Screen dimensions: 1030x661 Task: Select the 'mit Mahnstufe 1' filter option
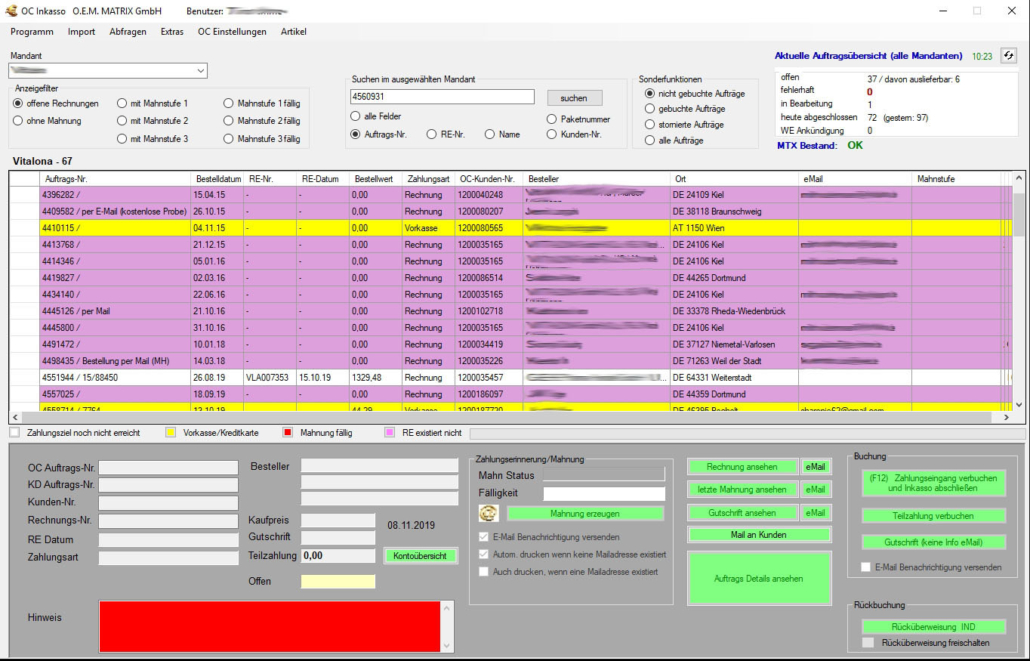(x=122, y=103)
